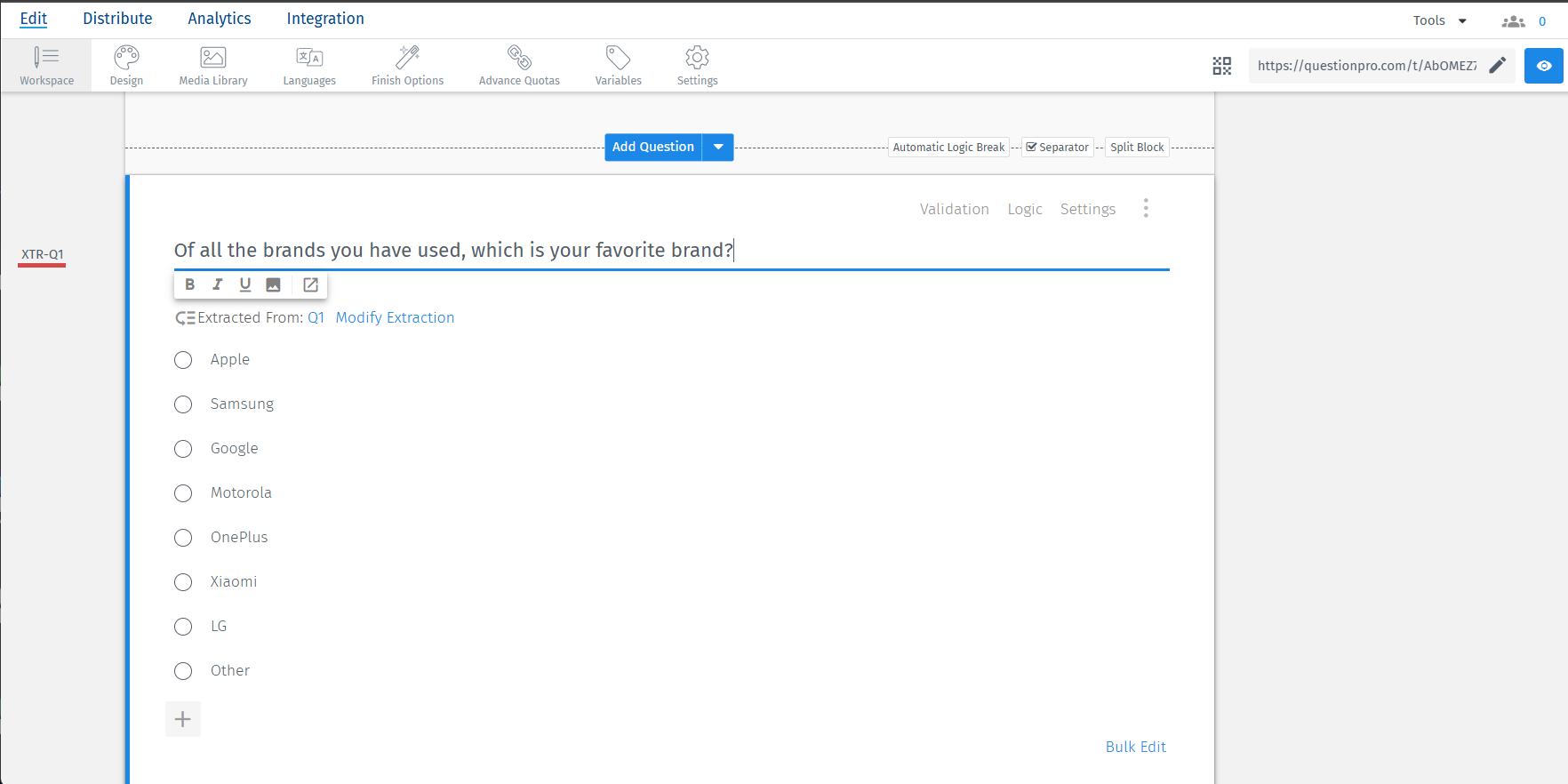Follow the Q1 extracted-from link
This screenshot has height=784, width=1568.
pos(316,317)
